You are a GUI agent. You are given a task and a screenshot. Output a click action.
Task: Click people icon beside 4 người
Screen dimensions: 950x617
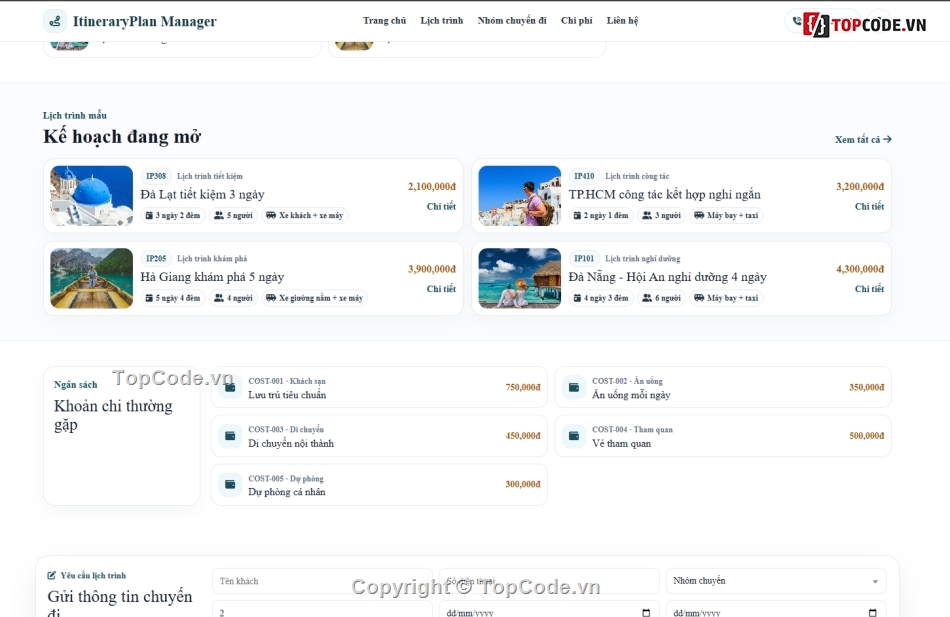(x=219, y=298)
